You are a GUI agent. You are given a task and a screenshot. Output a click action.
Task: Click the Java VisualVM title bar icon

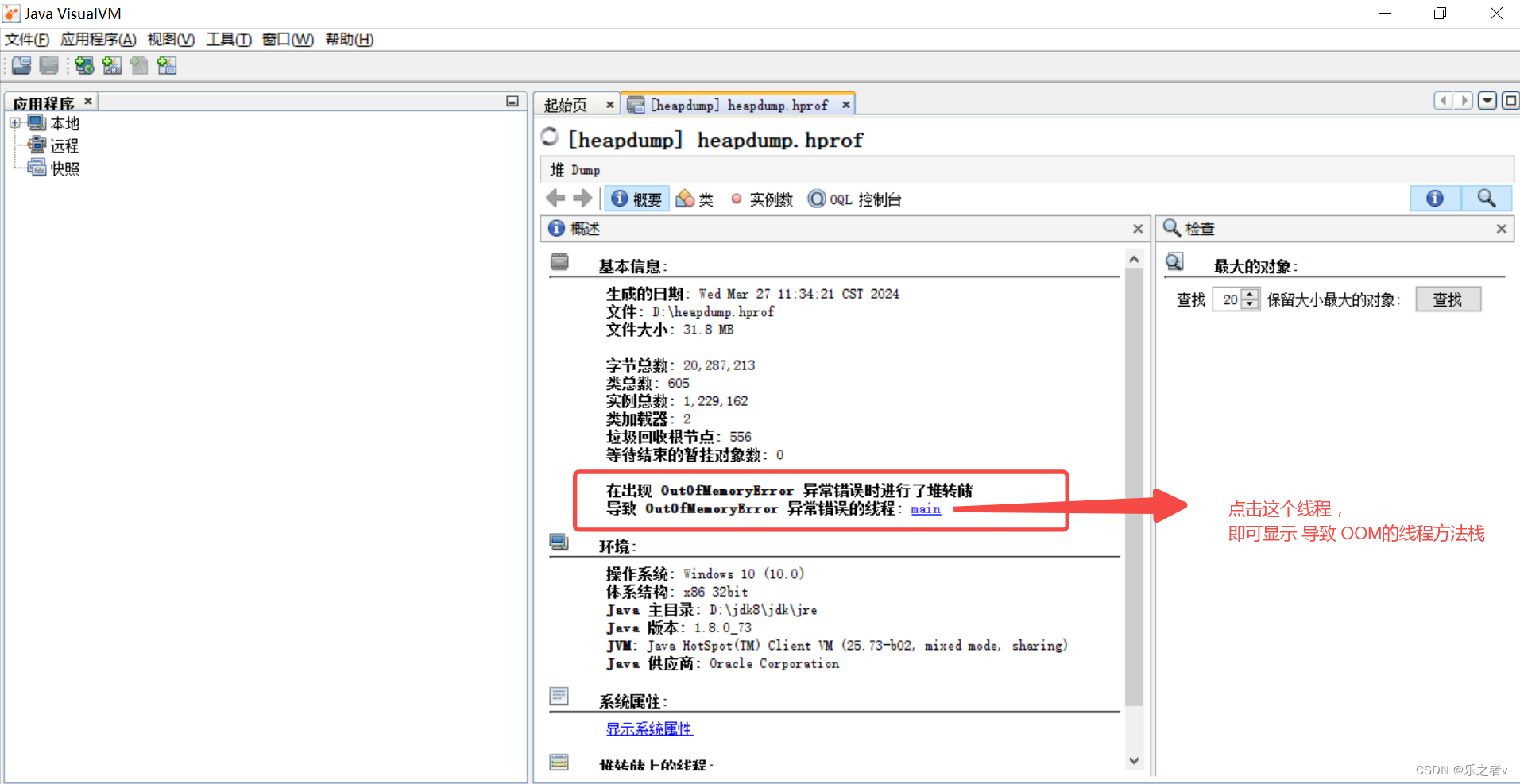11,14
